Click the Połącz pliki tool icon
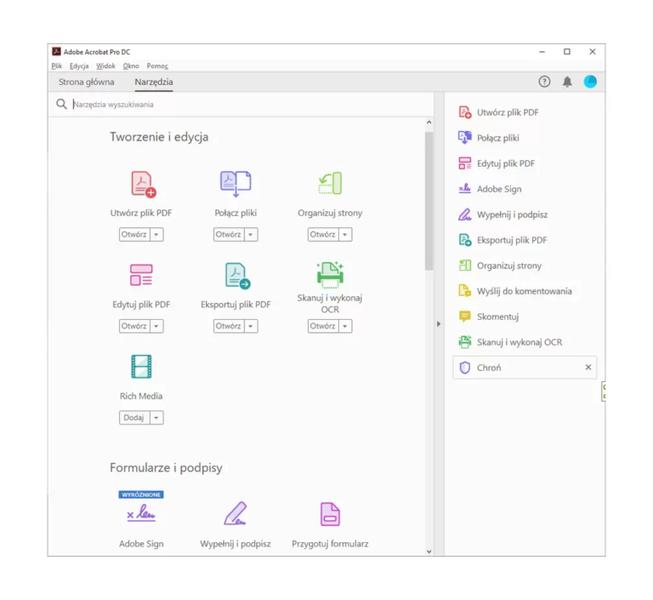The width and height of the screenshot is (653, 600). [x=236, y=183]
